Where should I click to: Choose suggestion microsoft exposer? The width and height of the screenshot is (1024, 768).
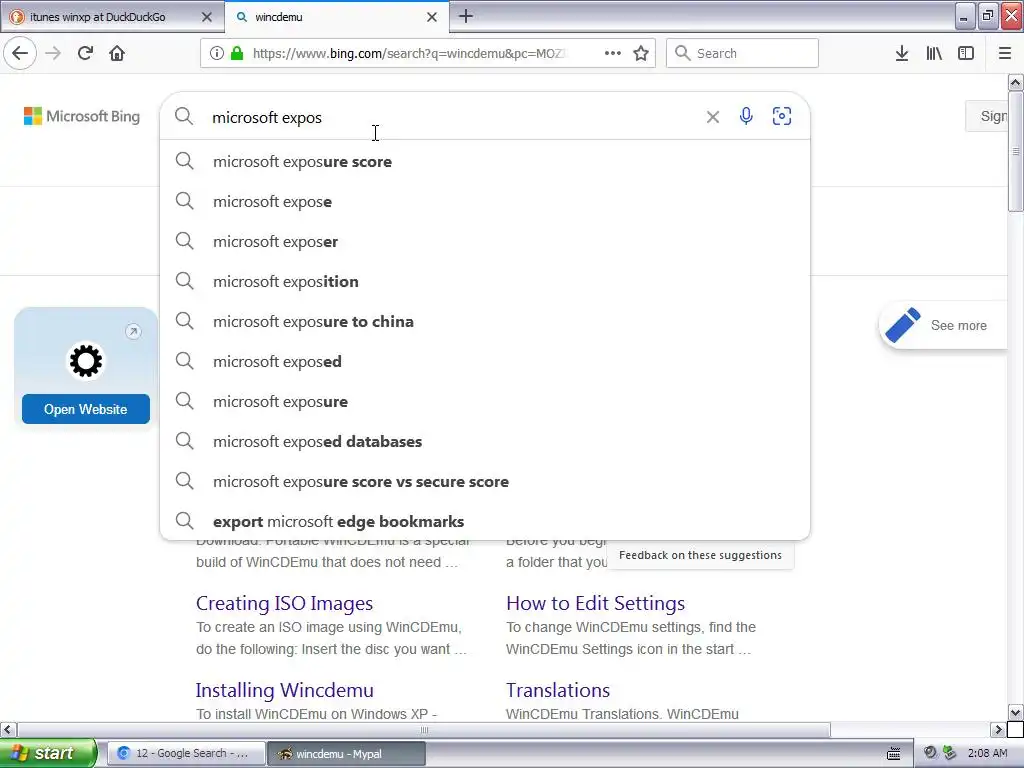[x=485, y=242]
